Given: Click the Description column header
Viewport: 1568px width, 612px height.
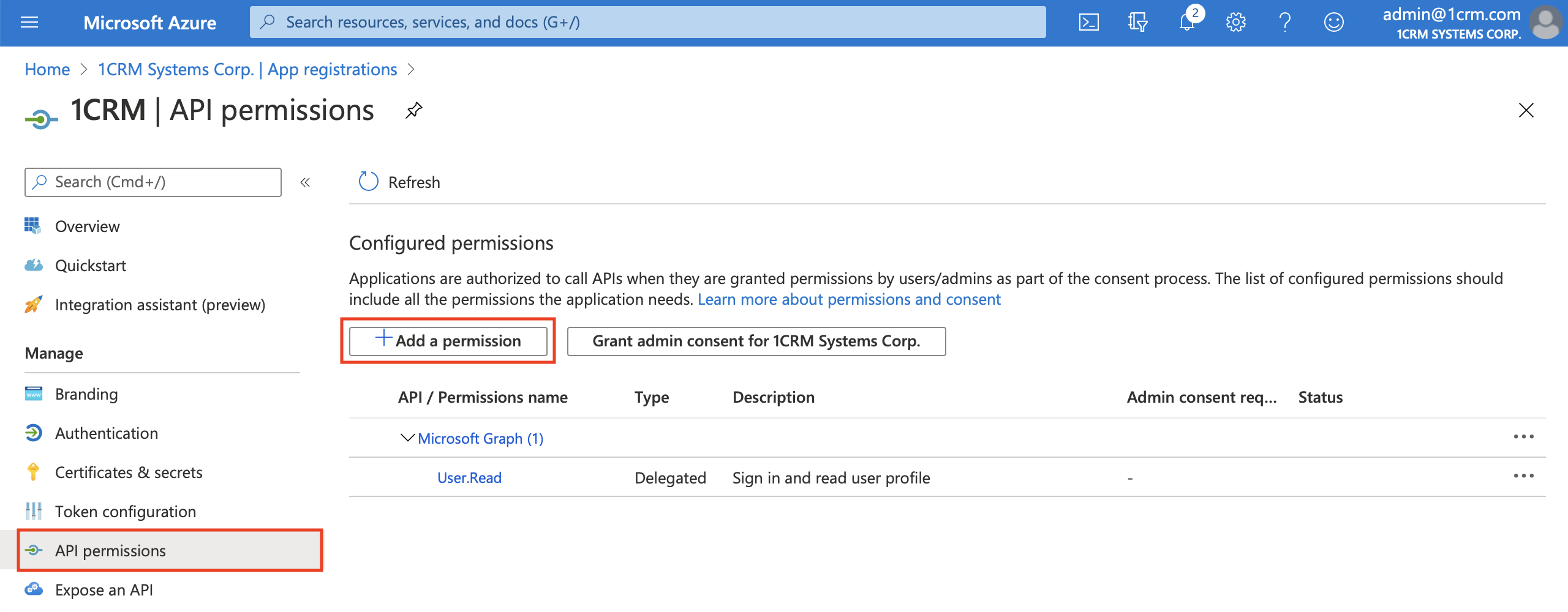Looking at the screenshot, I should click(774, 397).
